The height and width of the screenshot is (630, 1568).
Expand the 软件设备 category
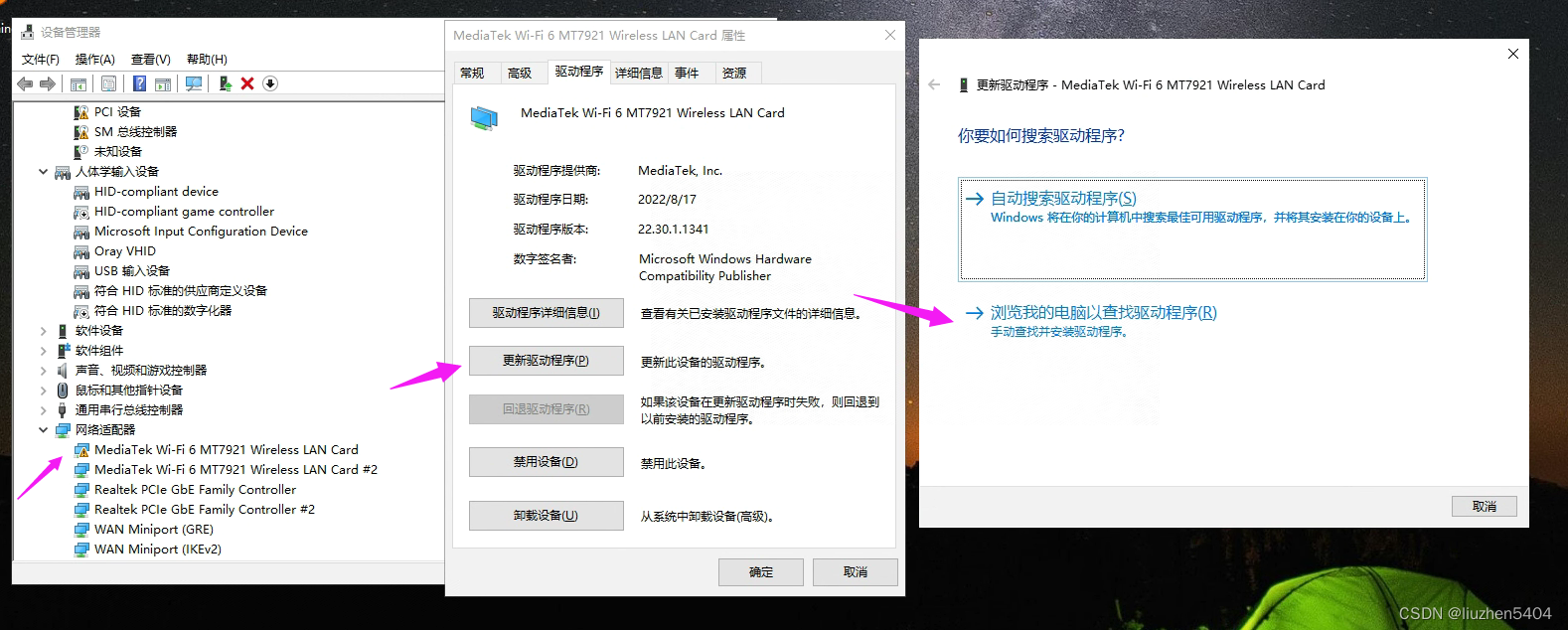point(43,331)
